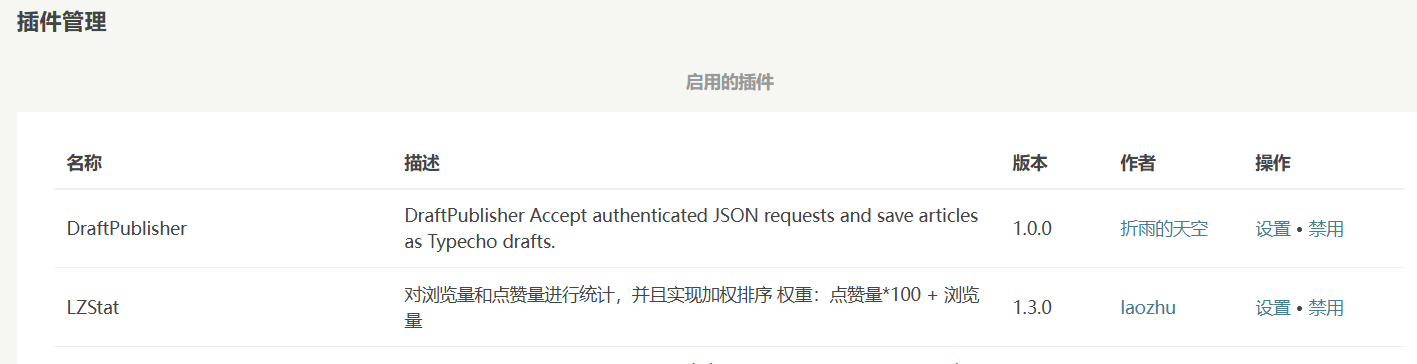Open 设置 for the DraftPublisher plugin
This screenshot has height=364, width=1417.
tap(1273, 229)
